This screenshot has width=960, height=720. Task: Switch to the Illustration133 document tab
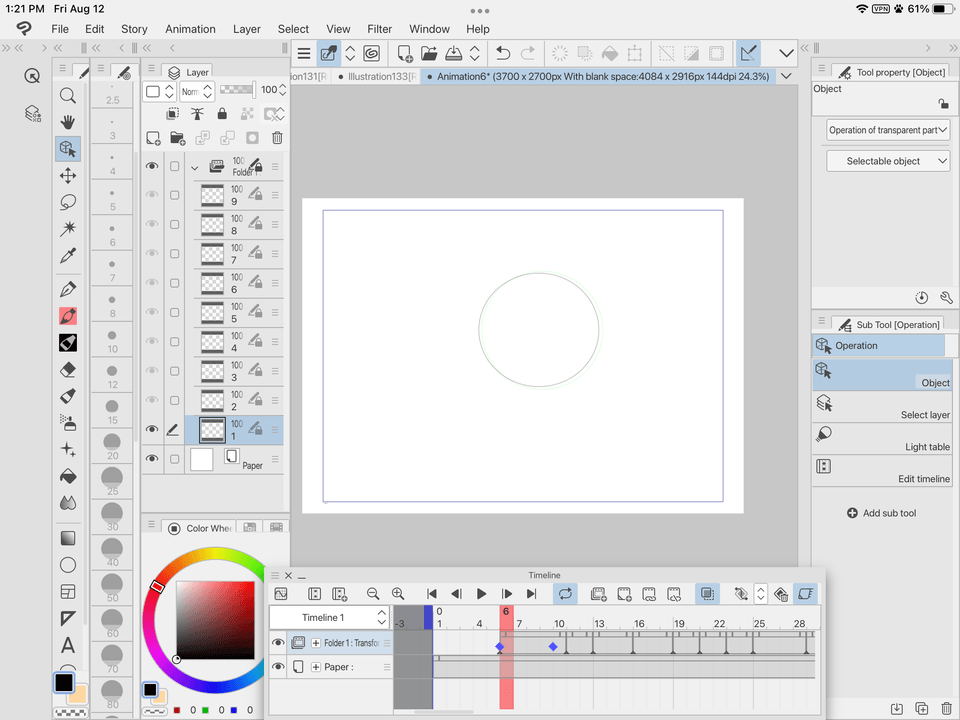pos(376,77)
